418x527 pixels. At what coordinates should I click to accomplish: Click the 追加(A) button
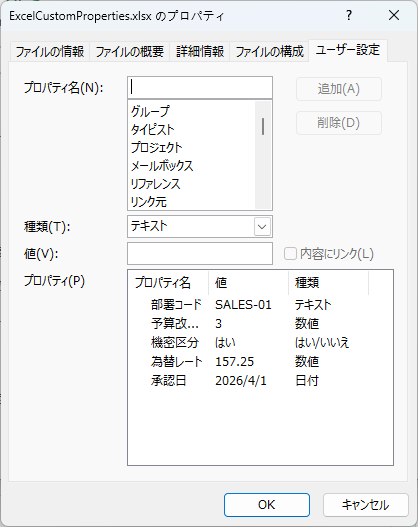[x=339, y=89]
